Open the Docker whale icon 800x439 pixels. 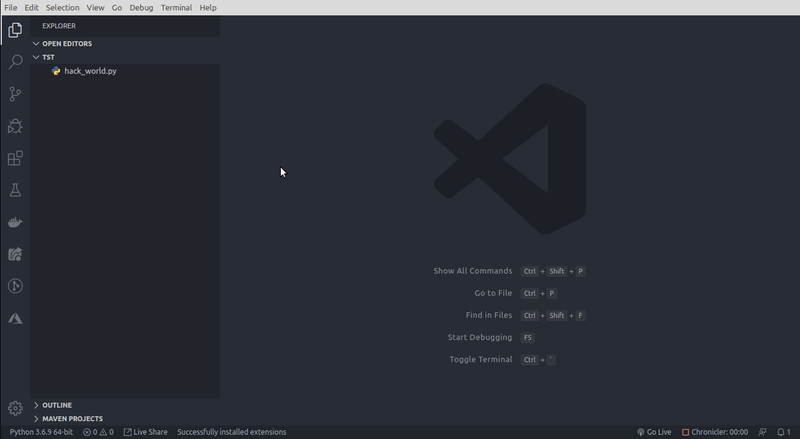[x=15, y=223]
